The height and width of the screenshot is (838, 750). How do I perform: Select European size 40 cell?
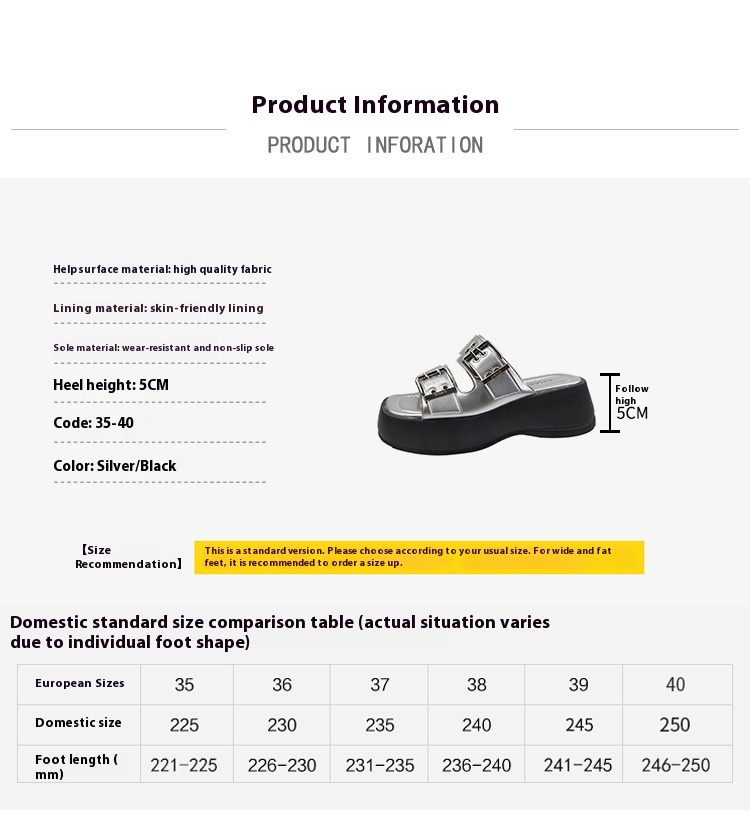[x=677, y=685]
